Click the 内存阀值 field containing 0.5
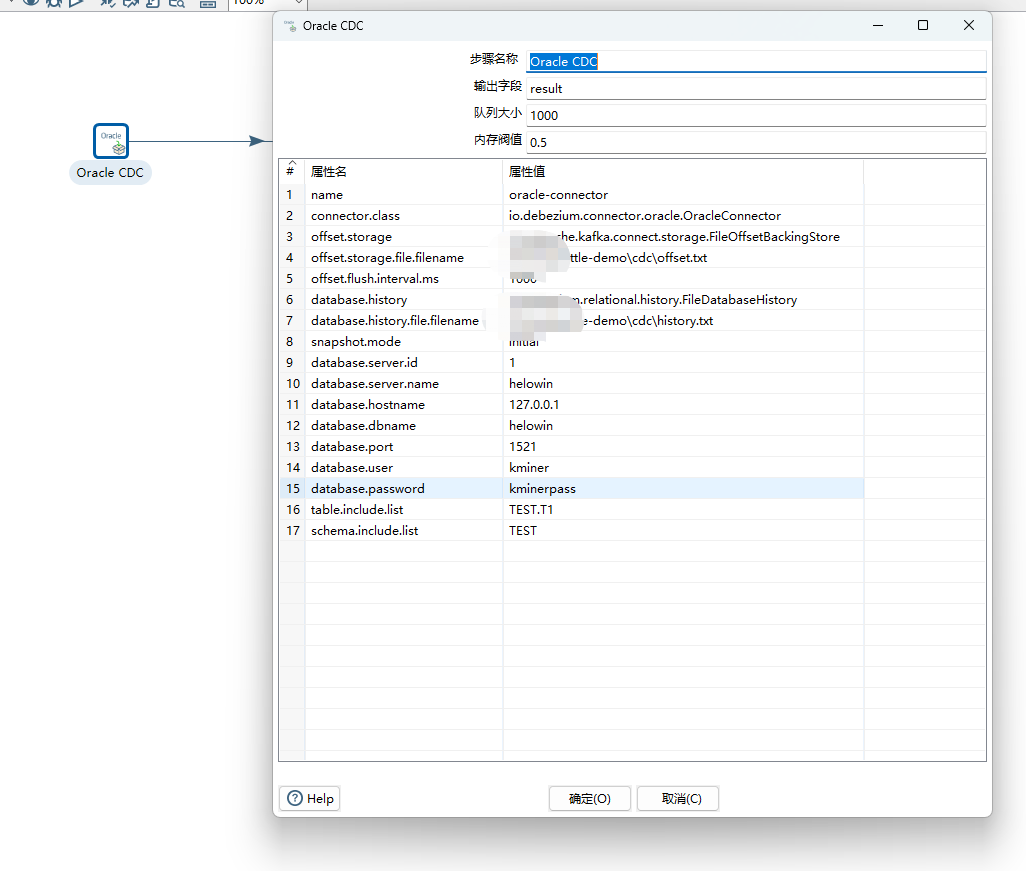 [756, 142]
